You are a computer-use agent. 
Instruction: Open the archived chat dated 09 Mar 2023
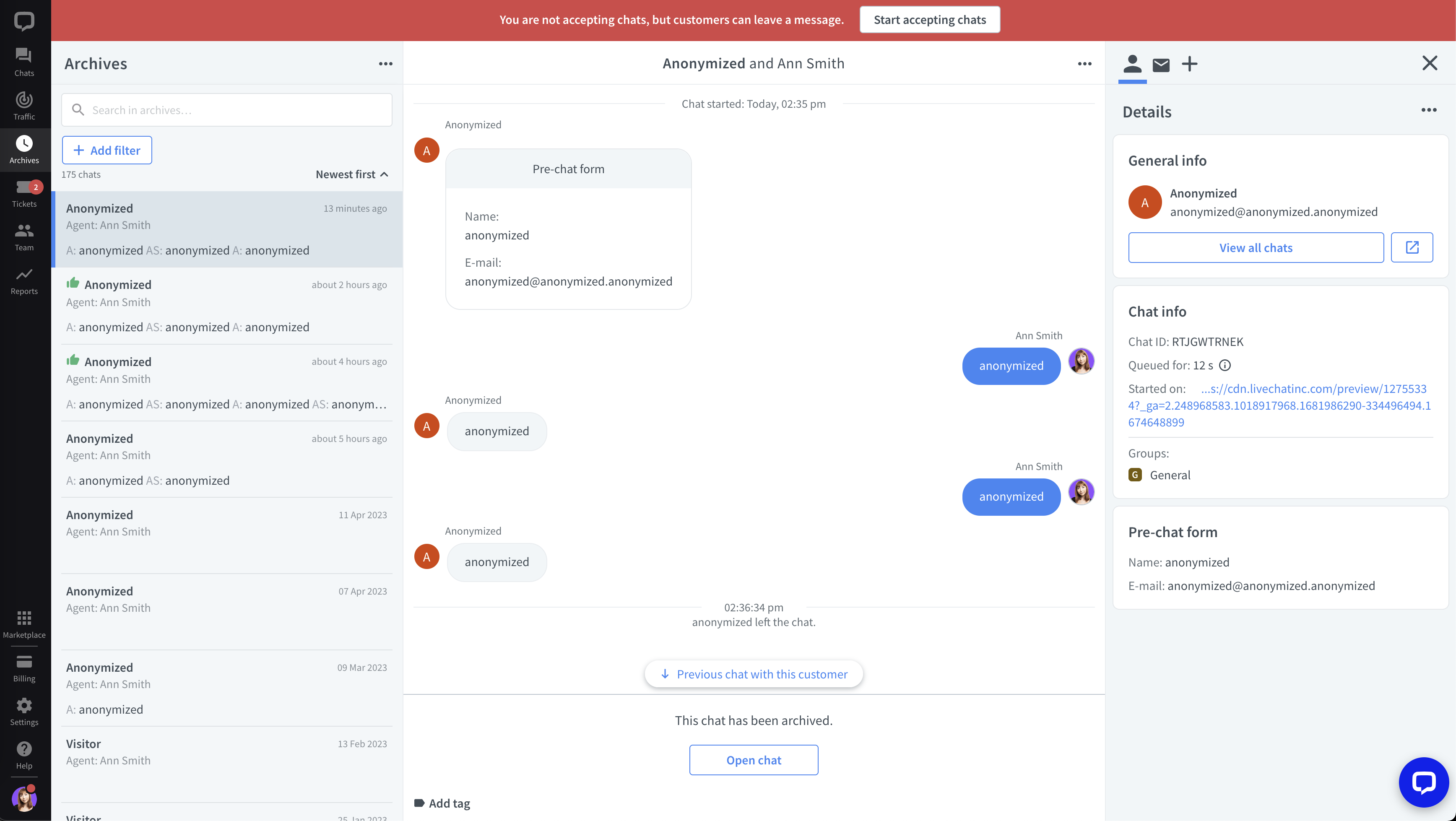click(226, 688)
